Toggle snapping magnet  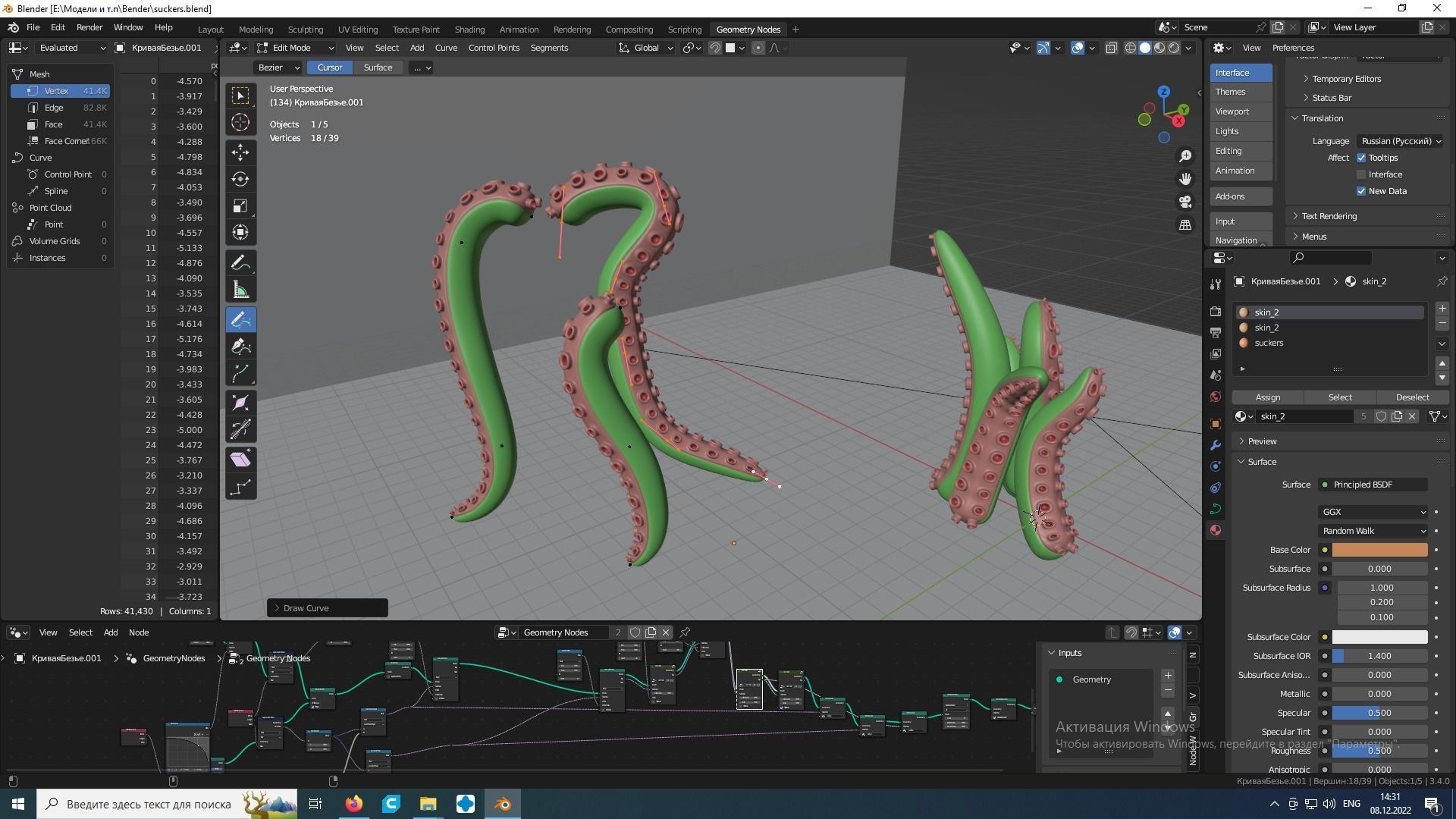click(x=714, y=48)
